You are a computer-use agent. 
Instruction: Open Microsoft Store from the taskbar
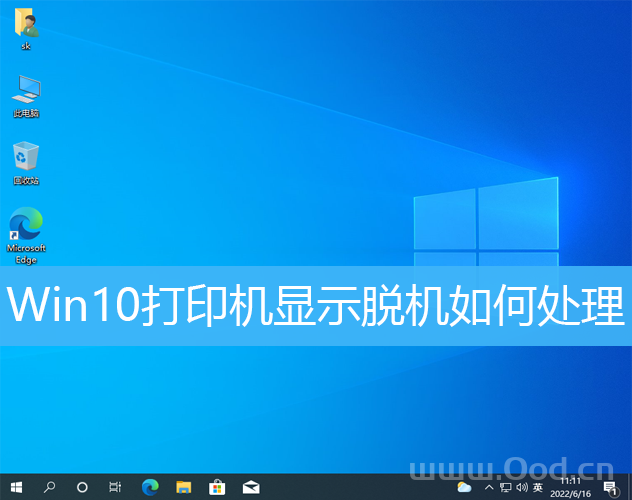216,487
